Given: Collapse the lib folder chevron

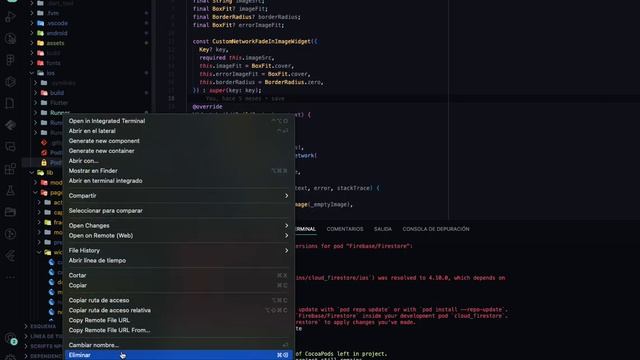Looking at the screenshot, I should 32,173.
